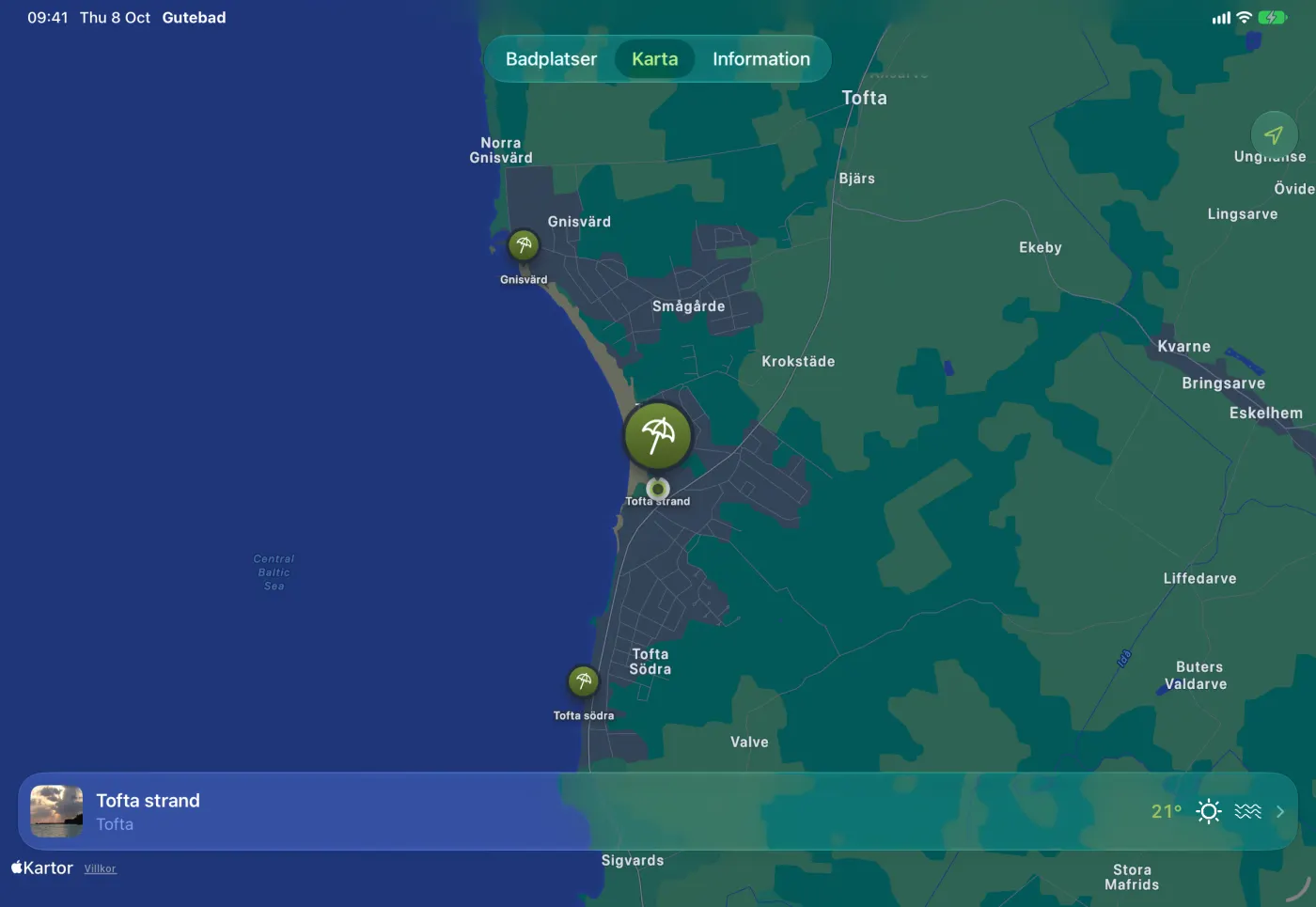This screenshot has width=1316, height=907.
Task: Tap the Sigvards map label
Action: (x=633, y=860)
